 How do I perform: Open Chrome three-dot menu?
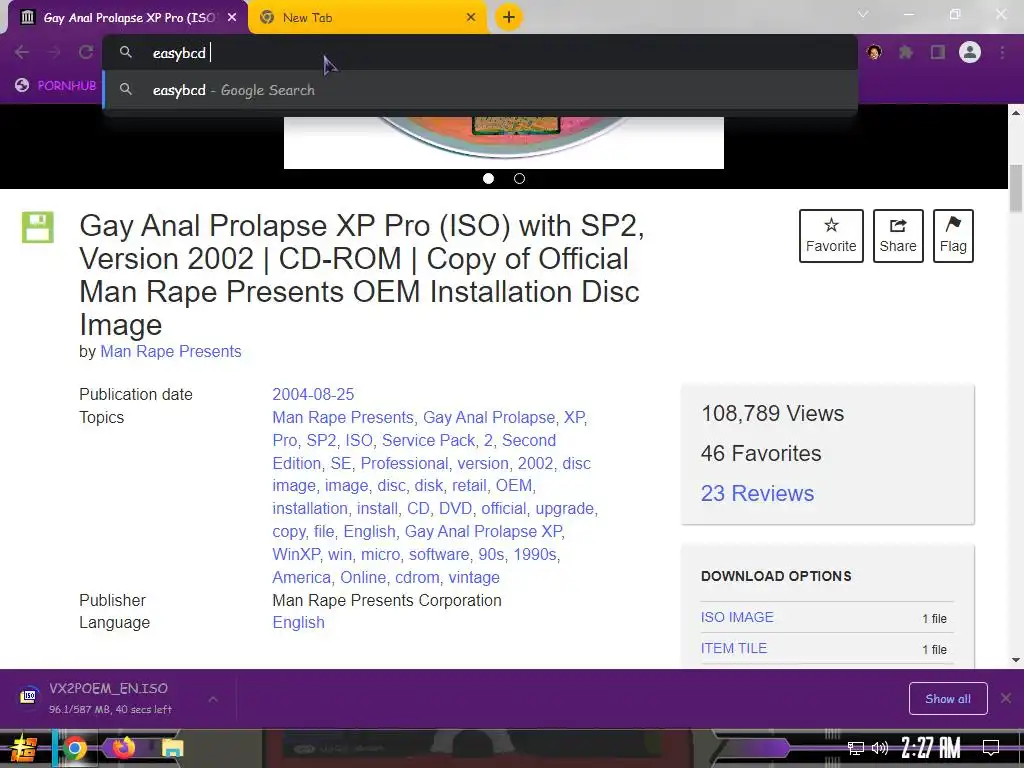point(1002,52)
